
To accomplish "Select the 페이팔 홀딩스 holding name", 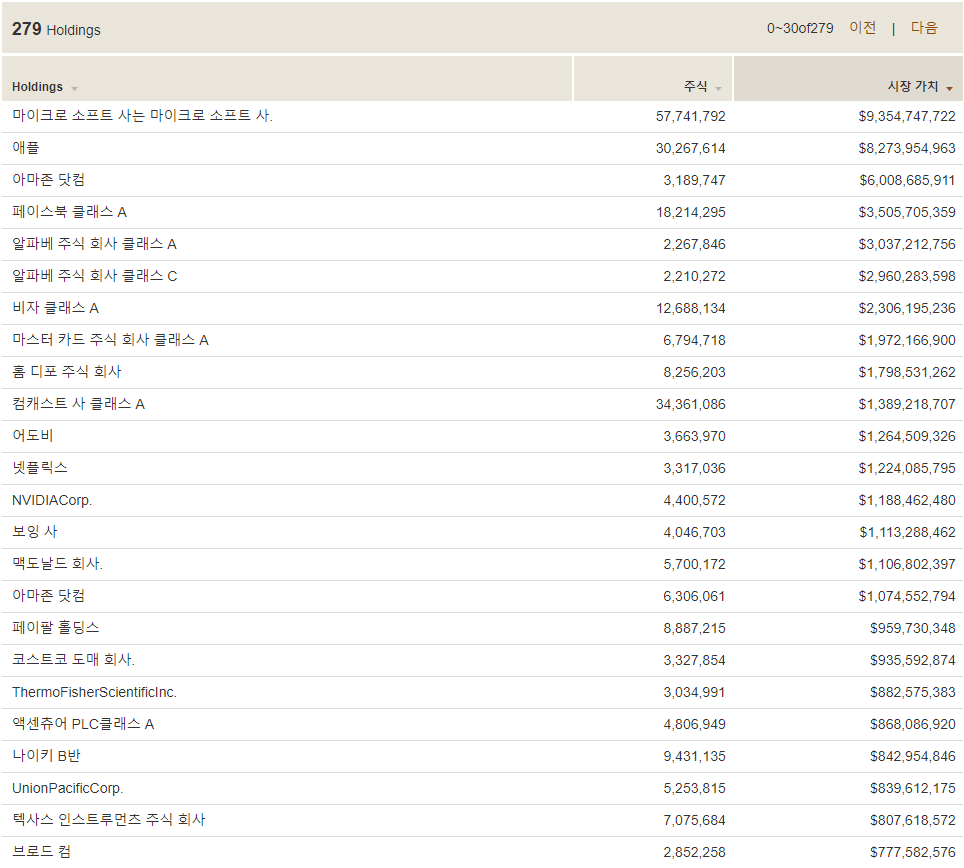I will pos(55,627).
